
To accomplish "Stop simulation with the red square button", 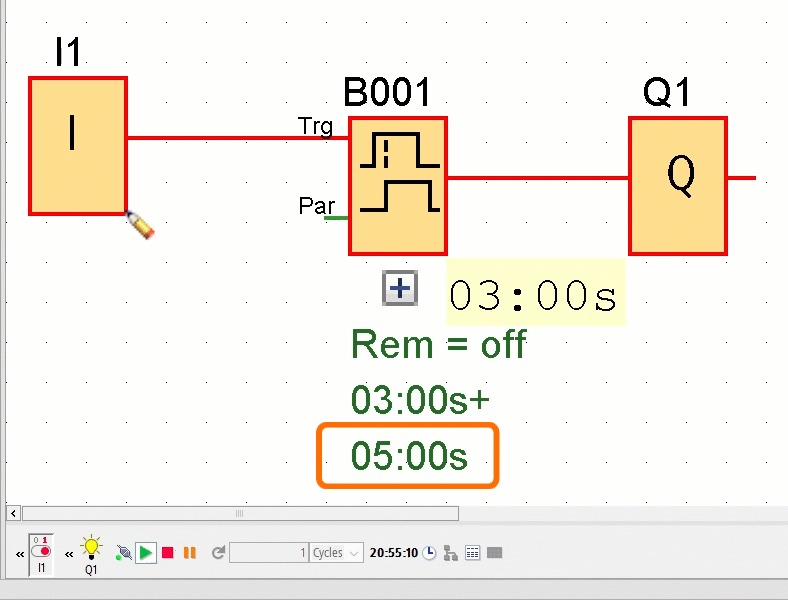I will point(168,553).
